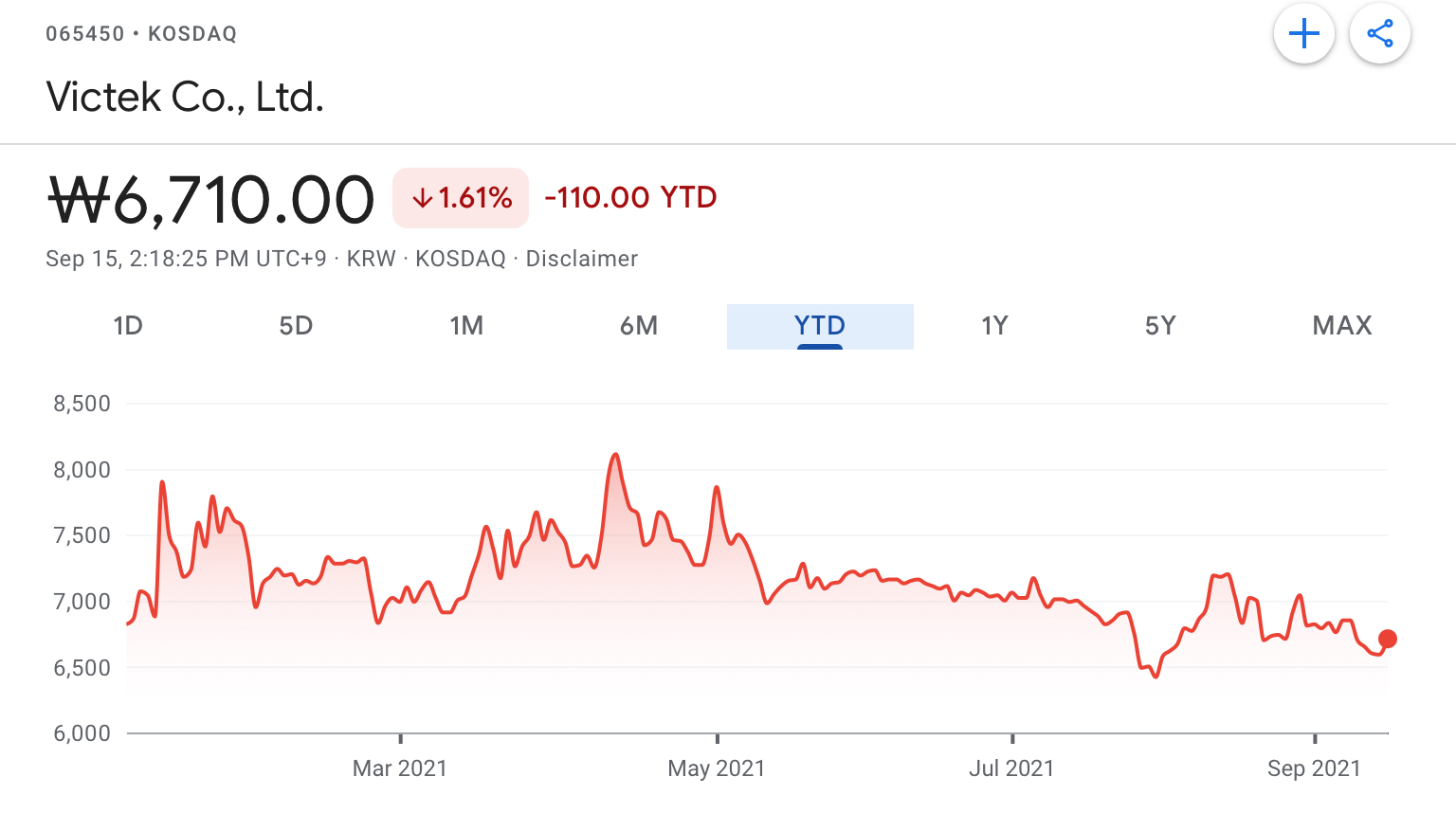Select the YTD range tab

(x=820, y=326)
